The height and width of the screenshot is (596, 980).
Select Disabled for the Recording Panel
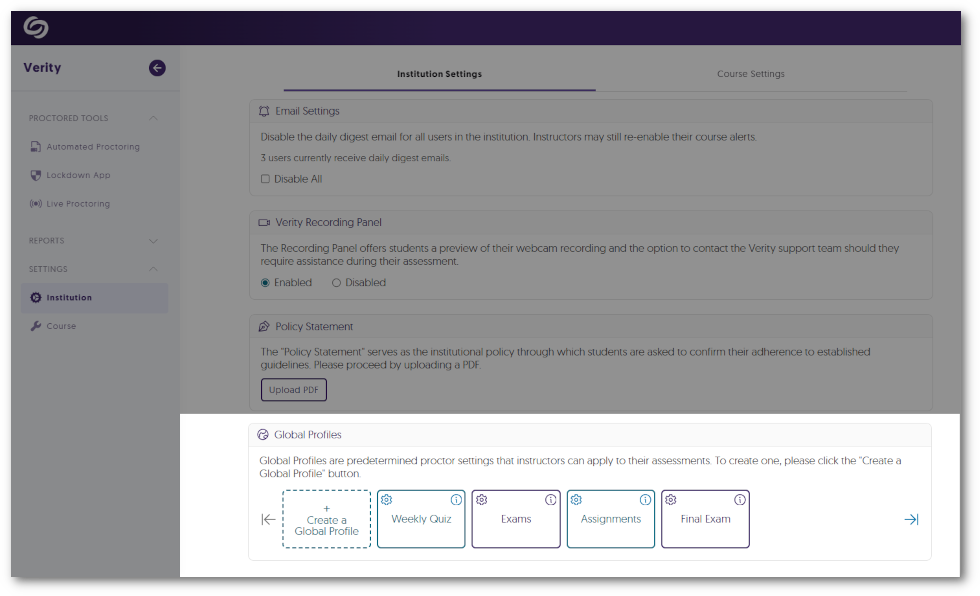335,282
